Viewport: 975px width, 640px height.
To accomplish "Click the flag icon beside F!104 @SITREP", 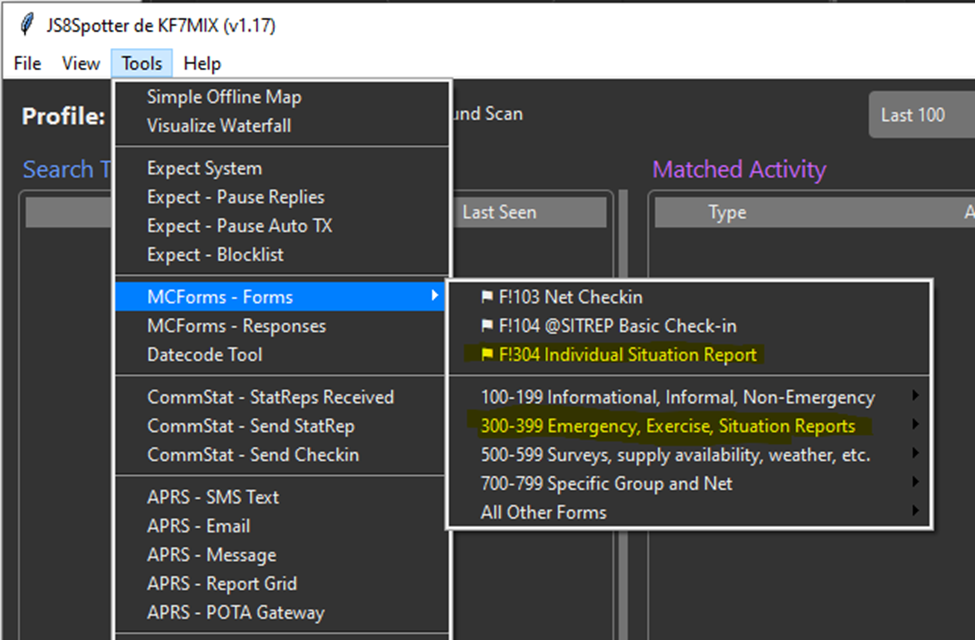I will [x=487, y=326].
